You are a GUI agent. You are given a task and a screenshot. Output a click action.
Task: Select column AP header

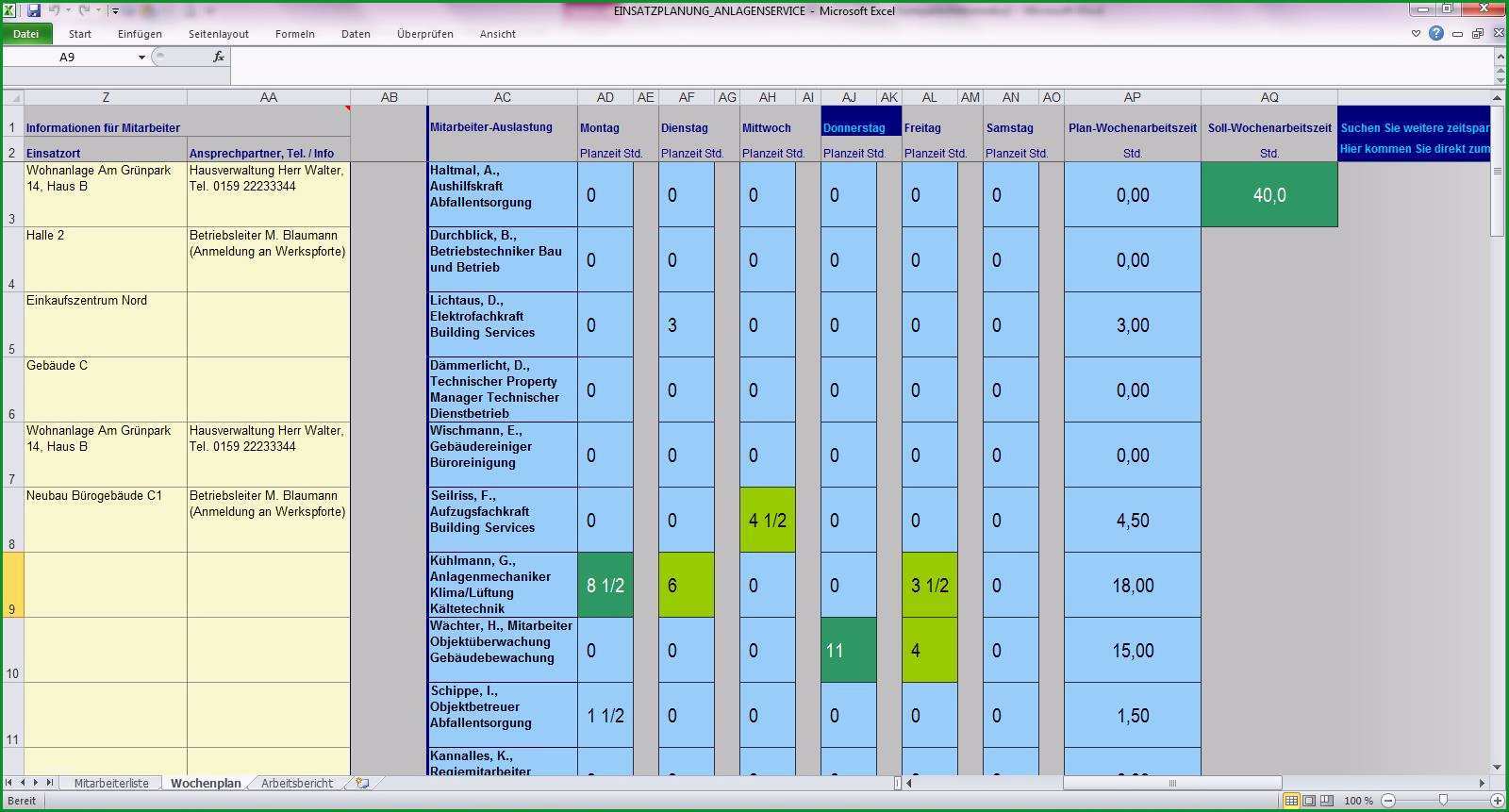(1133, 97)
